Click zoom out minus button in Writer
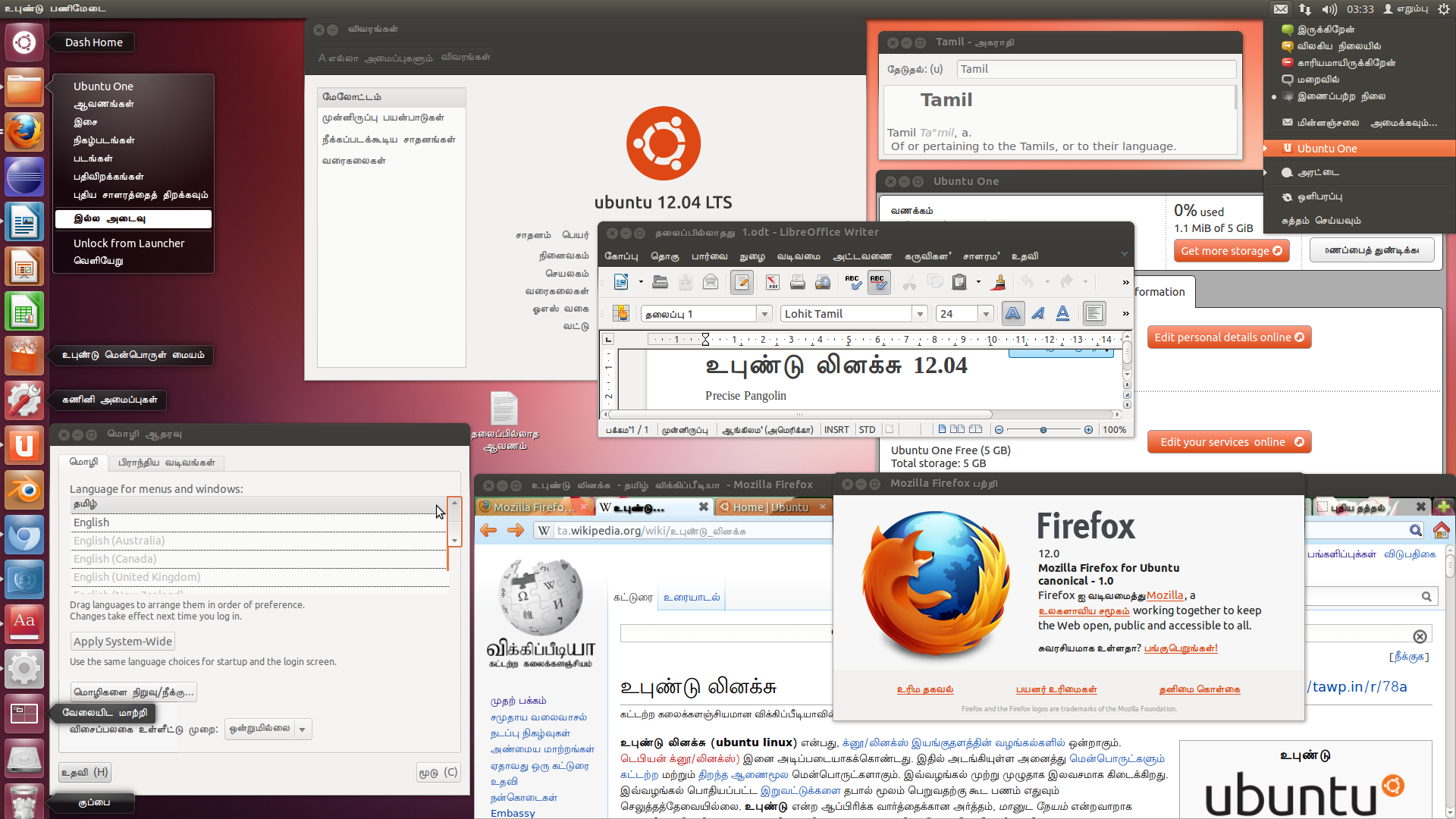This screenshot has height=819, width=1456. point(999,430)
